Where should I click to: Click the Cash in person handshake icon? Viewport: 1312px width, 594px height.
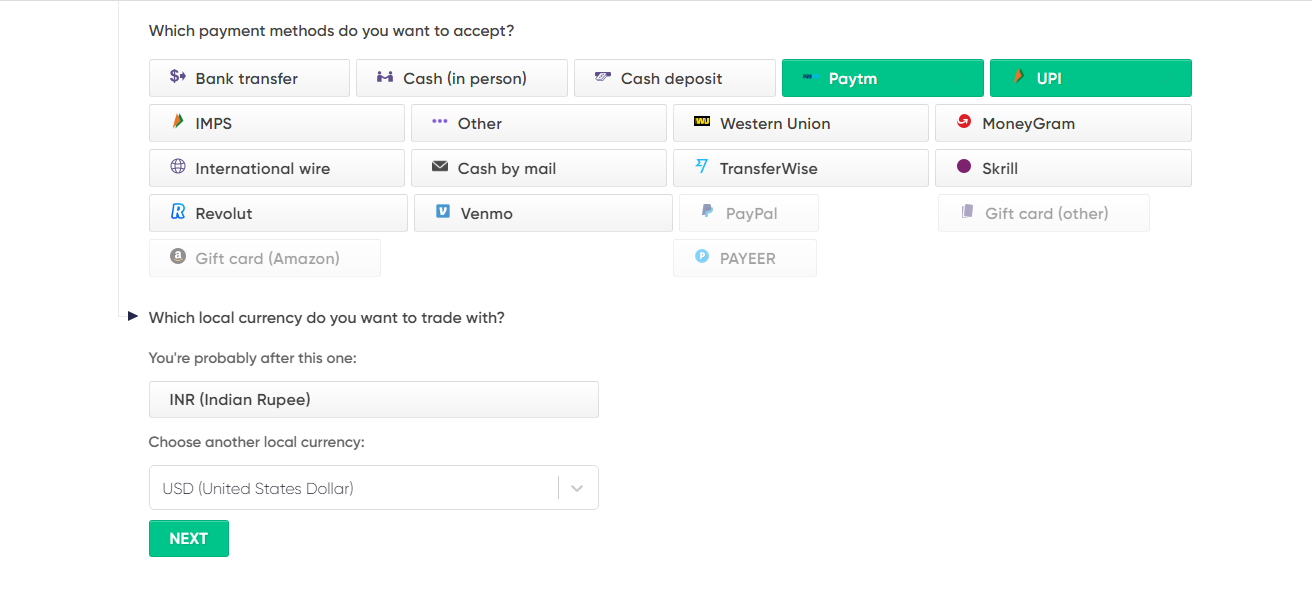[385, 77]
